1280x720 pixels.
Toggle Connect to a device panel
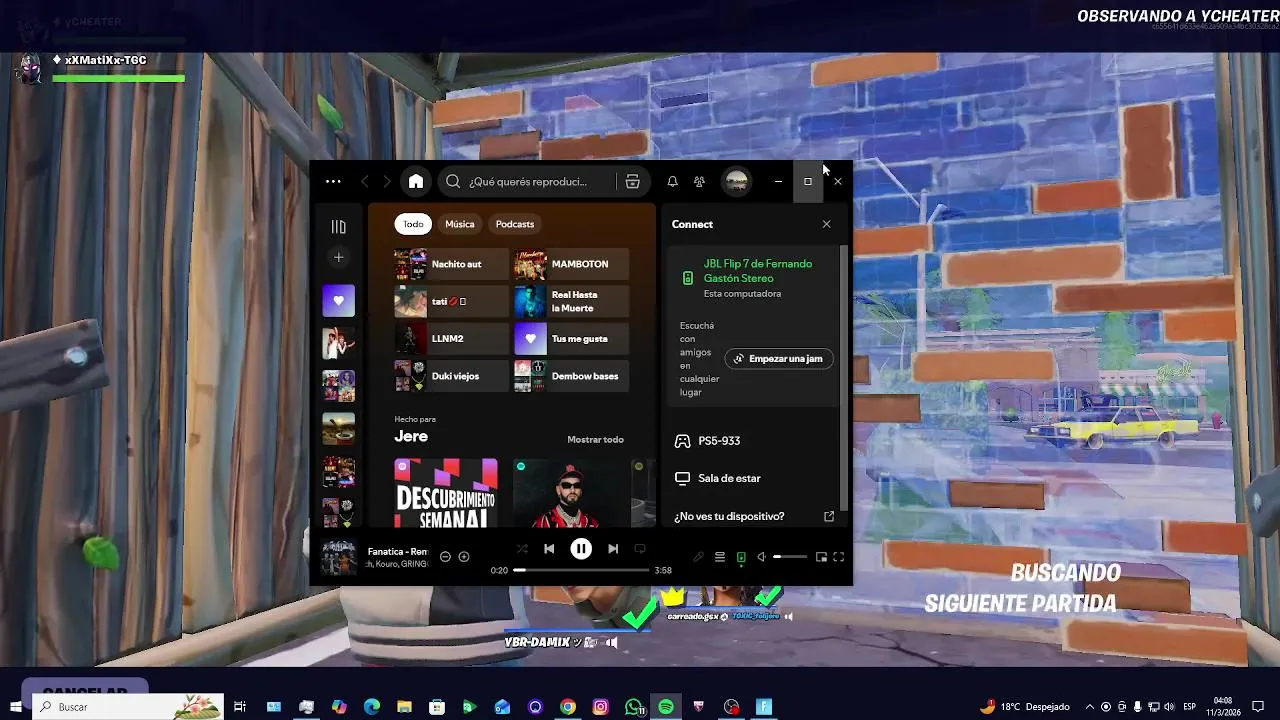click(x=741, y=557)
